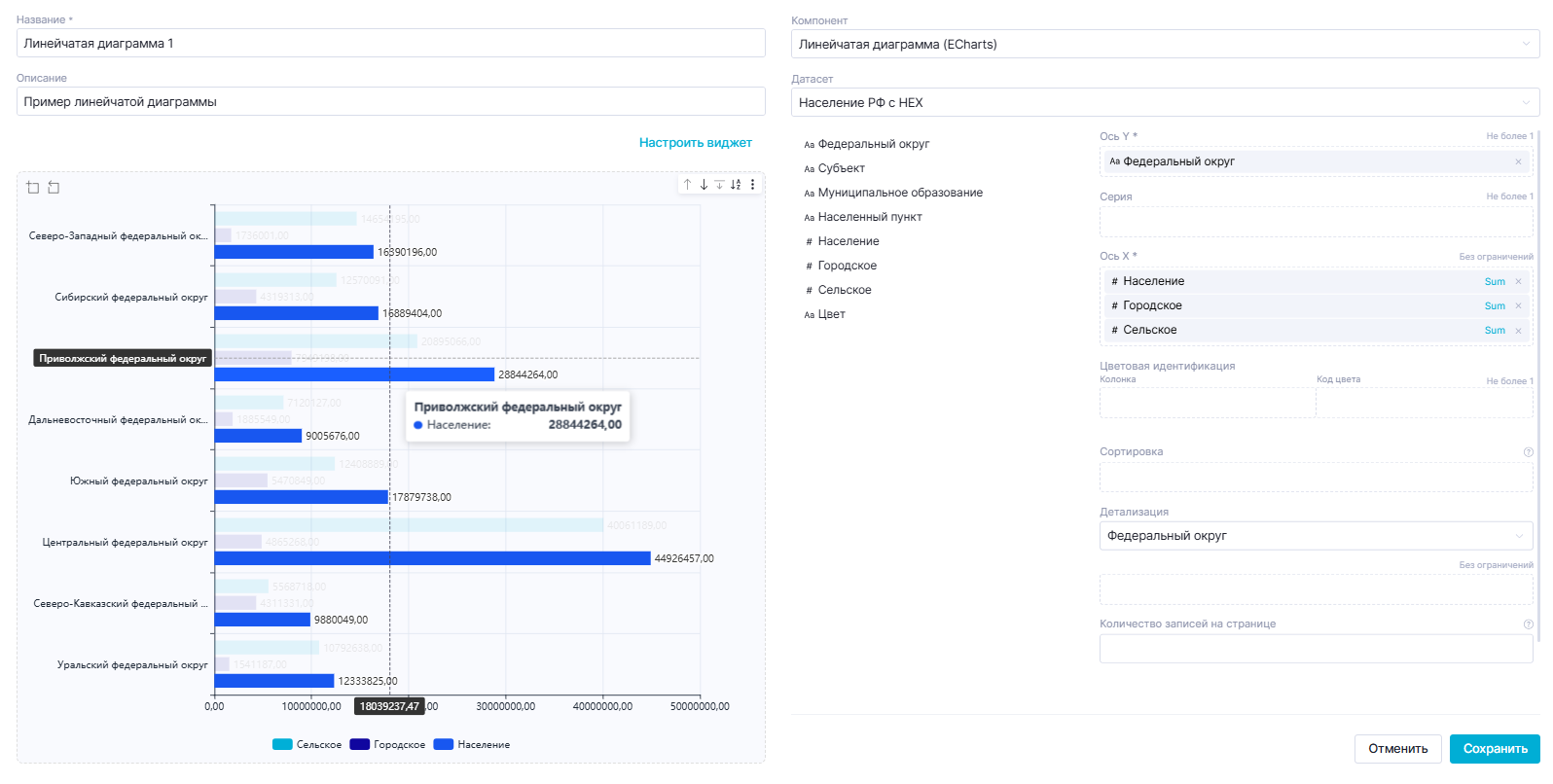The height and width of the screenshot is (784, 1553).
Task: Click the A-Z sort icon above chart
Action: 736,185
